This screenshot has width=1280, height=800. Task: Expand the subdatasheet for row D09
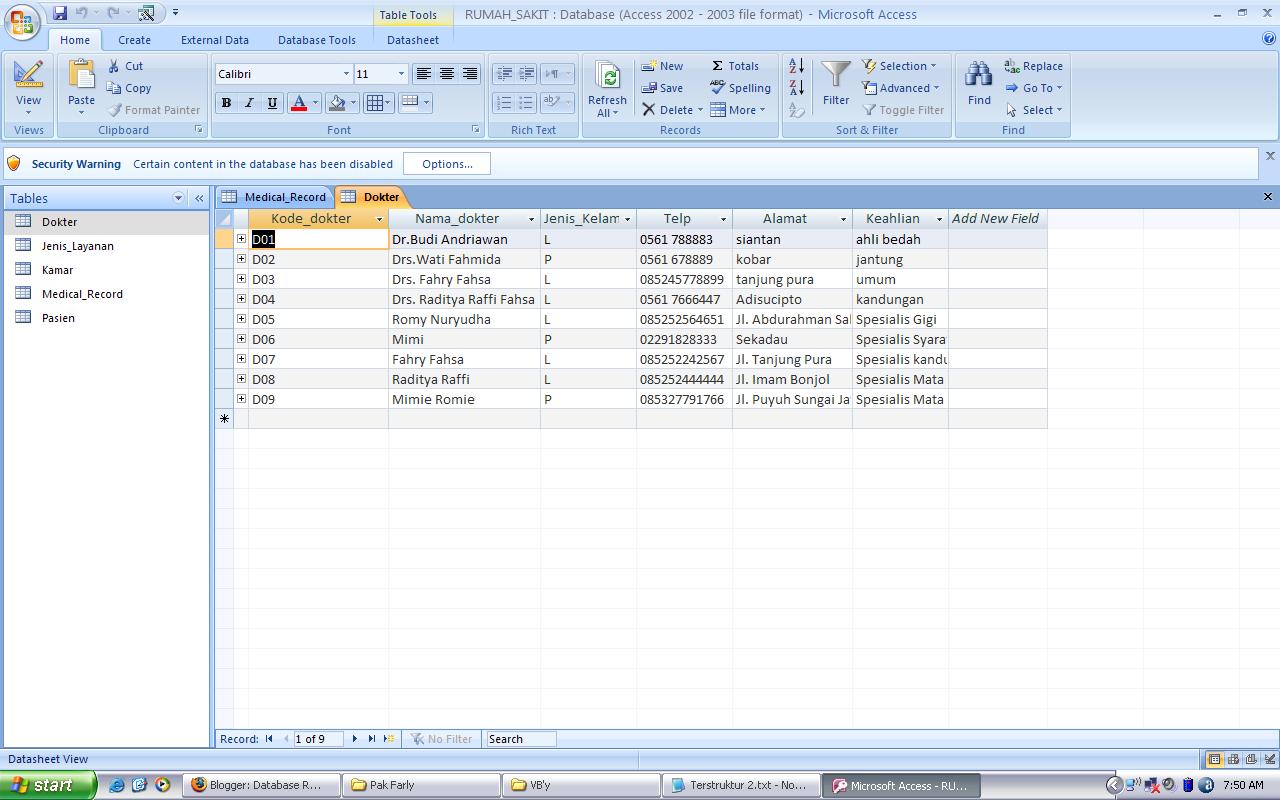pyautogui.click(x=241, y=399)
